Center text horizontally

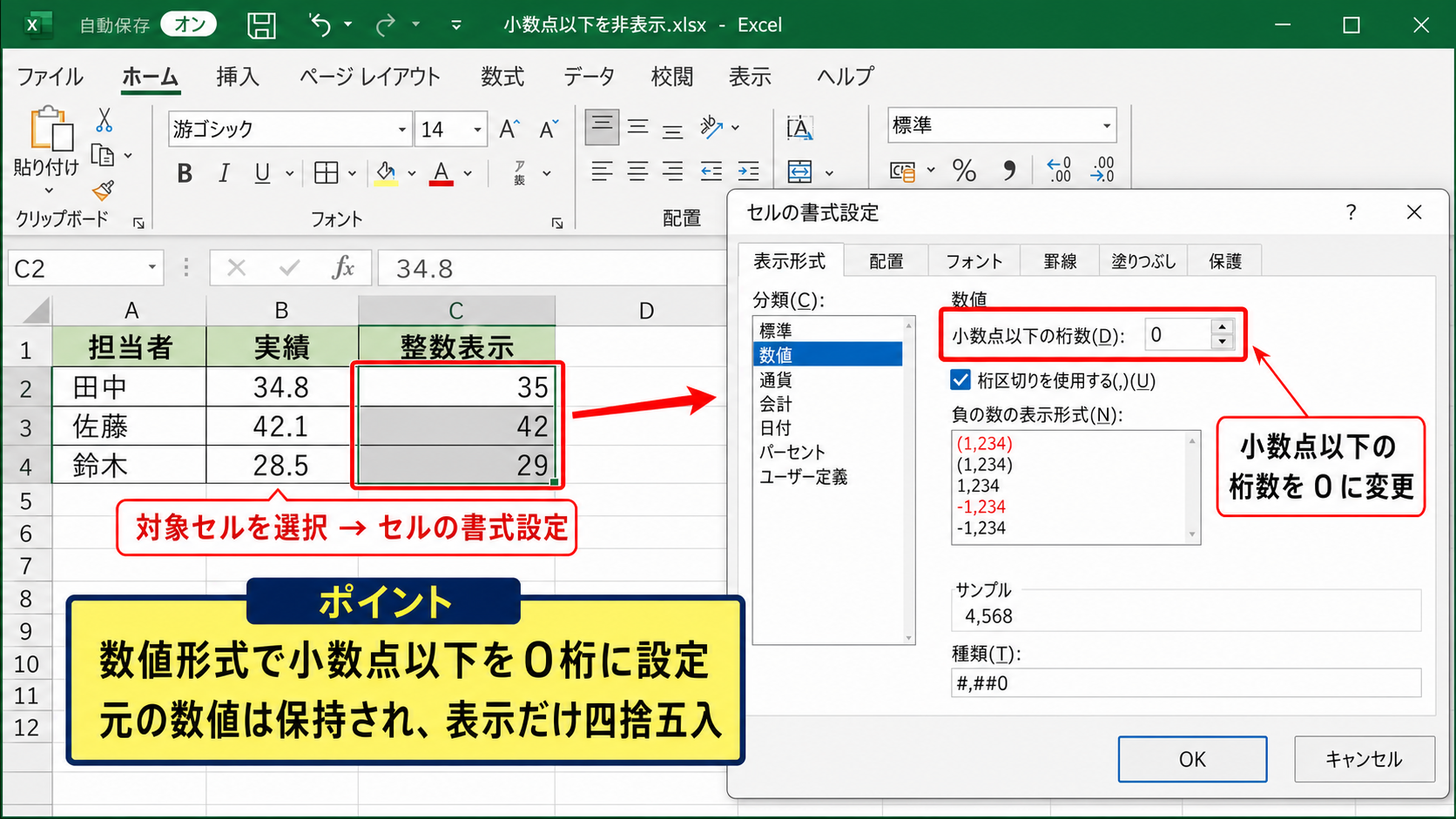637,171
